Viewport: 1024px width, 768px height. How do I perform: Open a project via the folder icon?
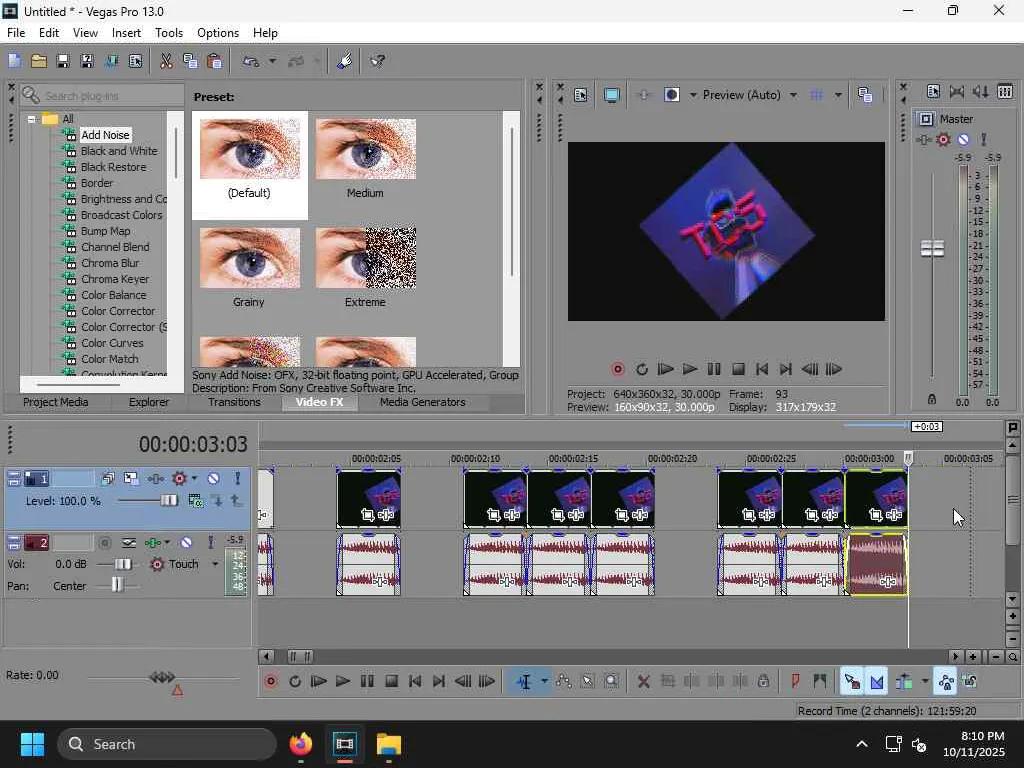click(39, 61)
